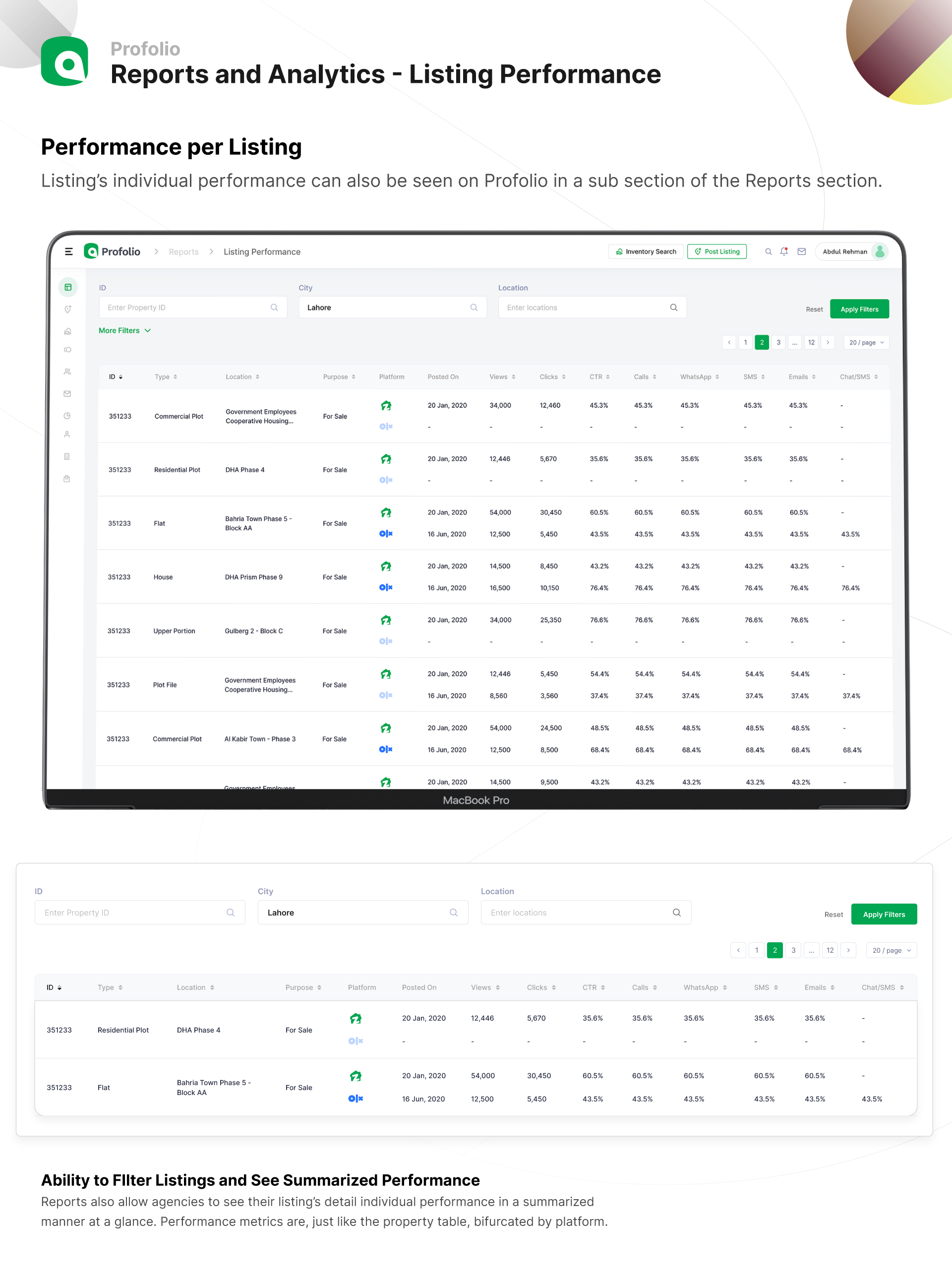Open the sidebar pie chart reports icon
Viewport: 952px width, 1281px height.
pyautogui.click(x=67, y=416)
